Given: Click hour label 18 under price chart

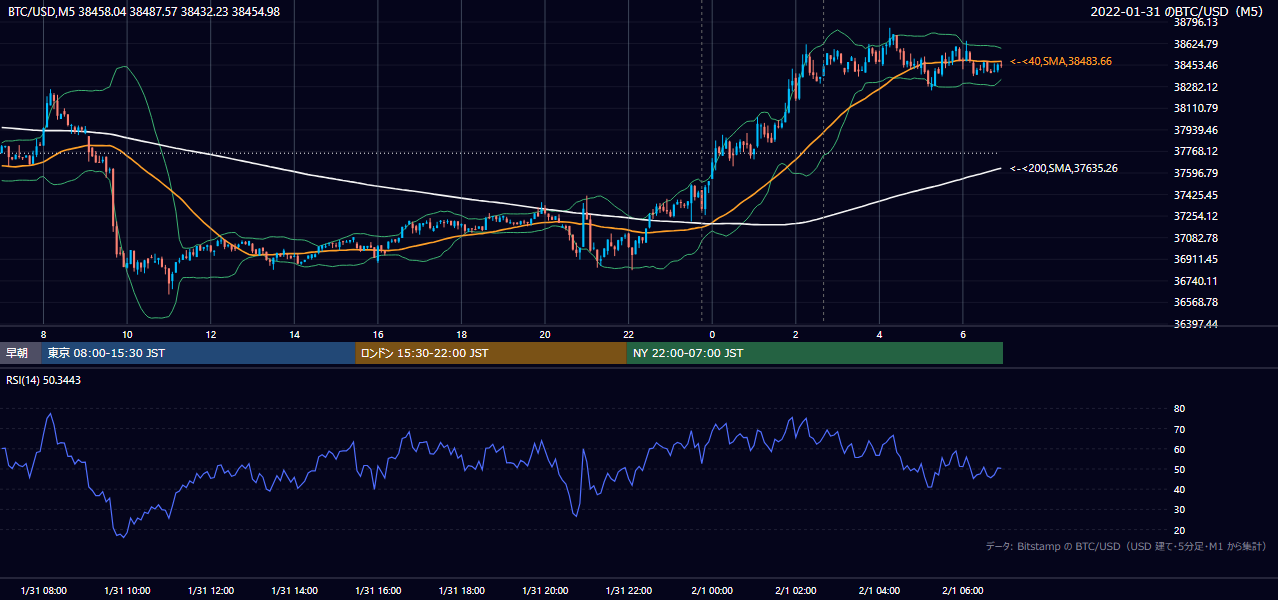Looking at the screenshot, I should [x=461, y=335].
